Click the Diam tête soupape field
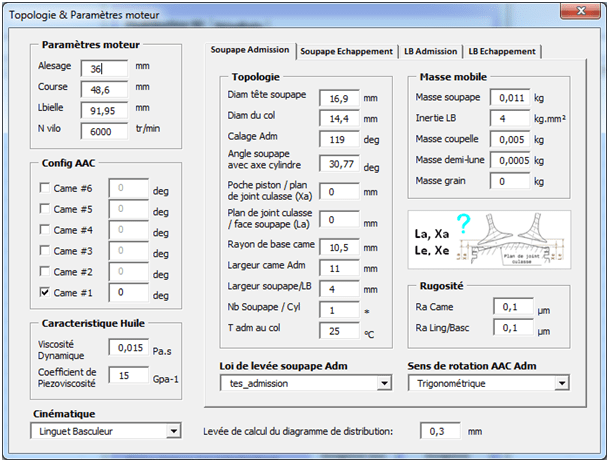The height and width of the screenshot is (462, 609). (339, 98)
